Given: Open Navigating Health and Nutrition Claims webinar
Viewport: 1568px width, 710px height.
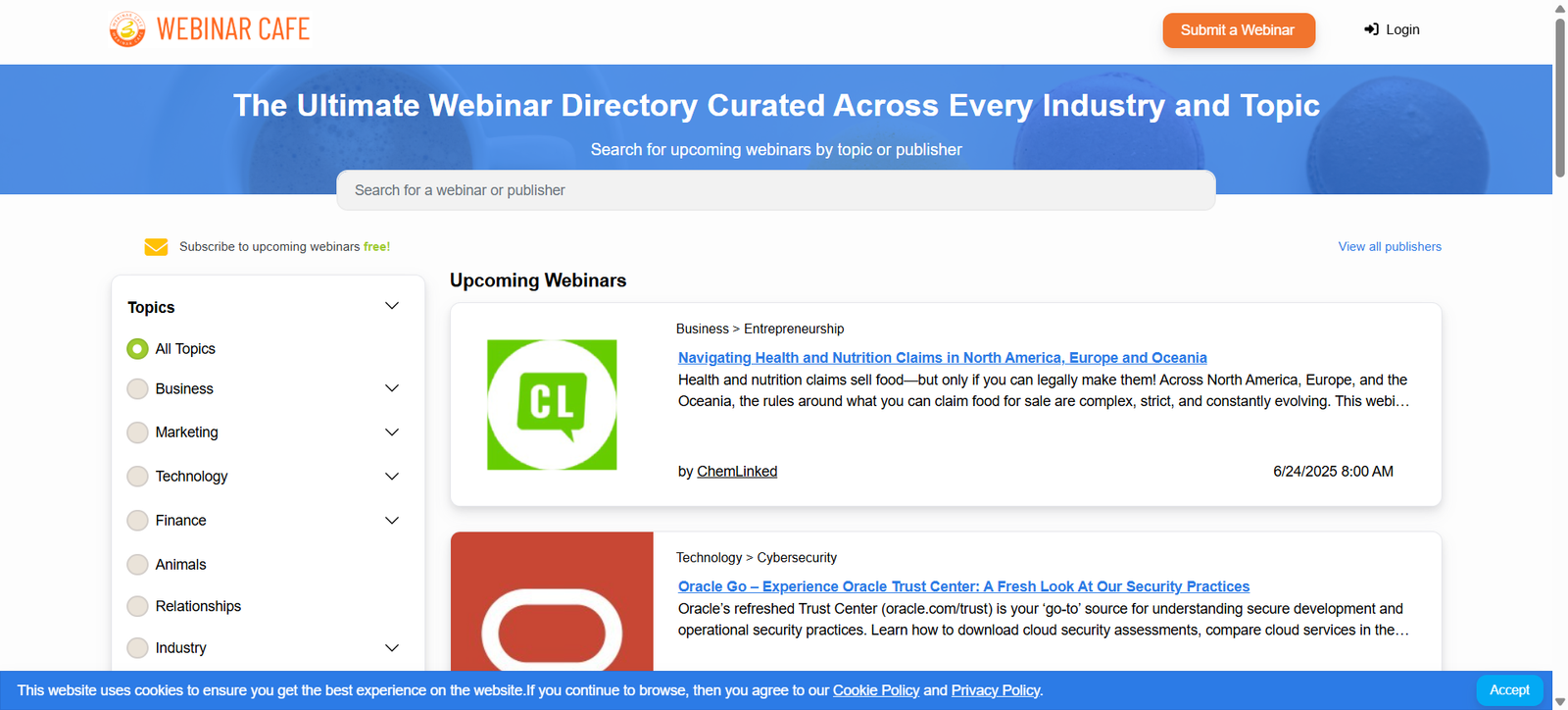Looking at the screenshot, I should 942,358.
